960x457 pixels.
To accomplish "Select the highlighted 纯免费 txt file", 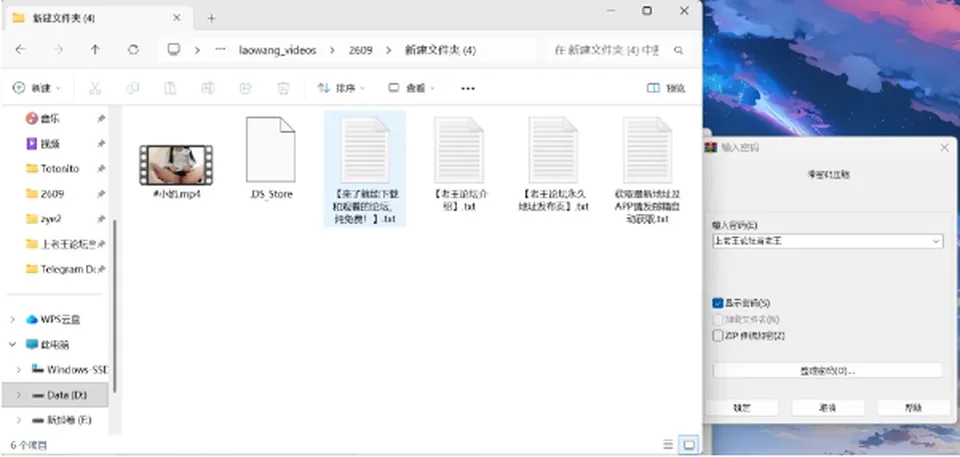I will click(x=365, y=169).
